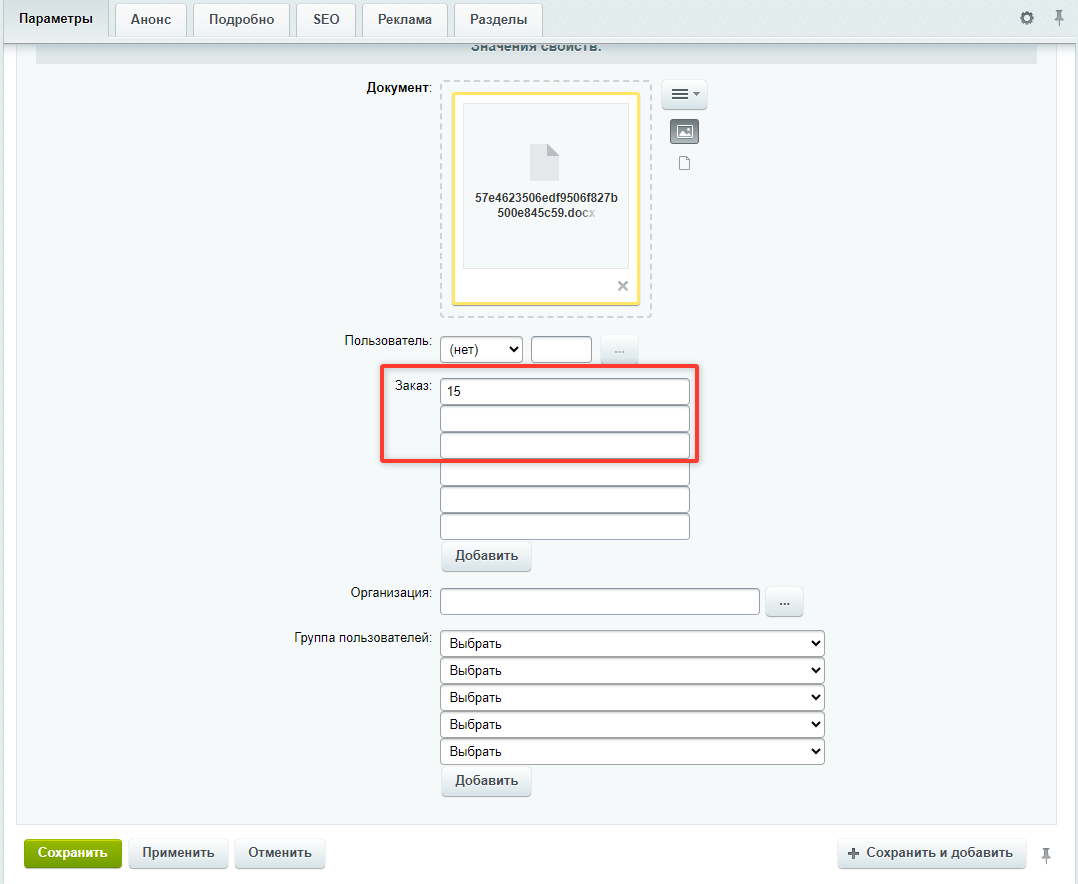1078x884 pixels.
Task: Click Добавить under the Заказ fields
Action: click(486, 556)
